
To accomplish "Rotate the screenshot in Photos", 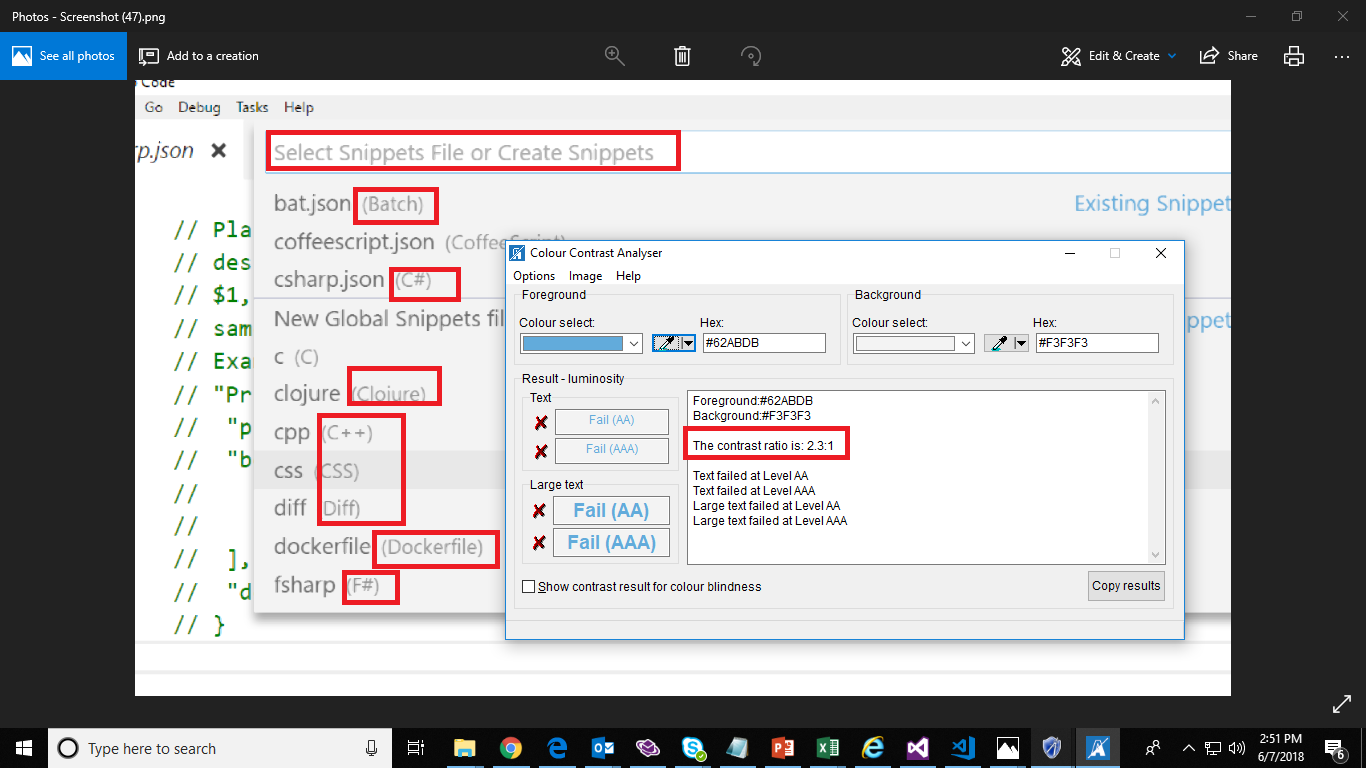I will 751,56.
